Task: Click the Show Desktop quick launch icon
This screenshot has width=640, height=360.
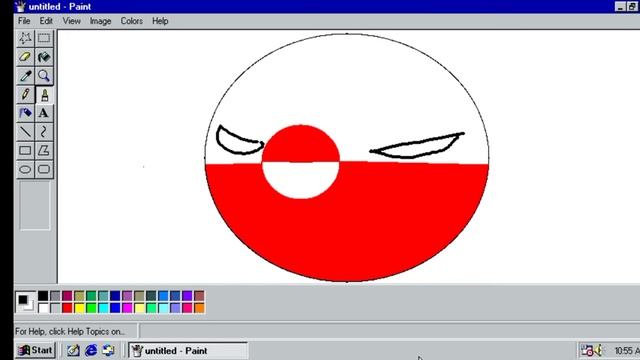Action: (73, 350)
